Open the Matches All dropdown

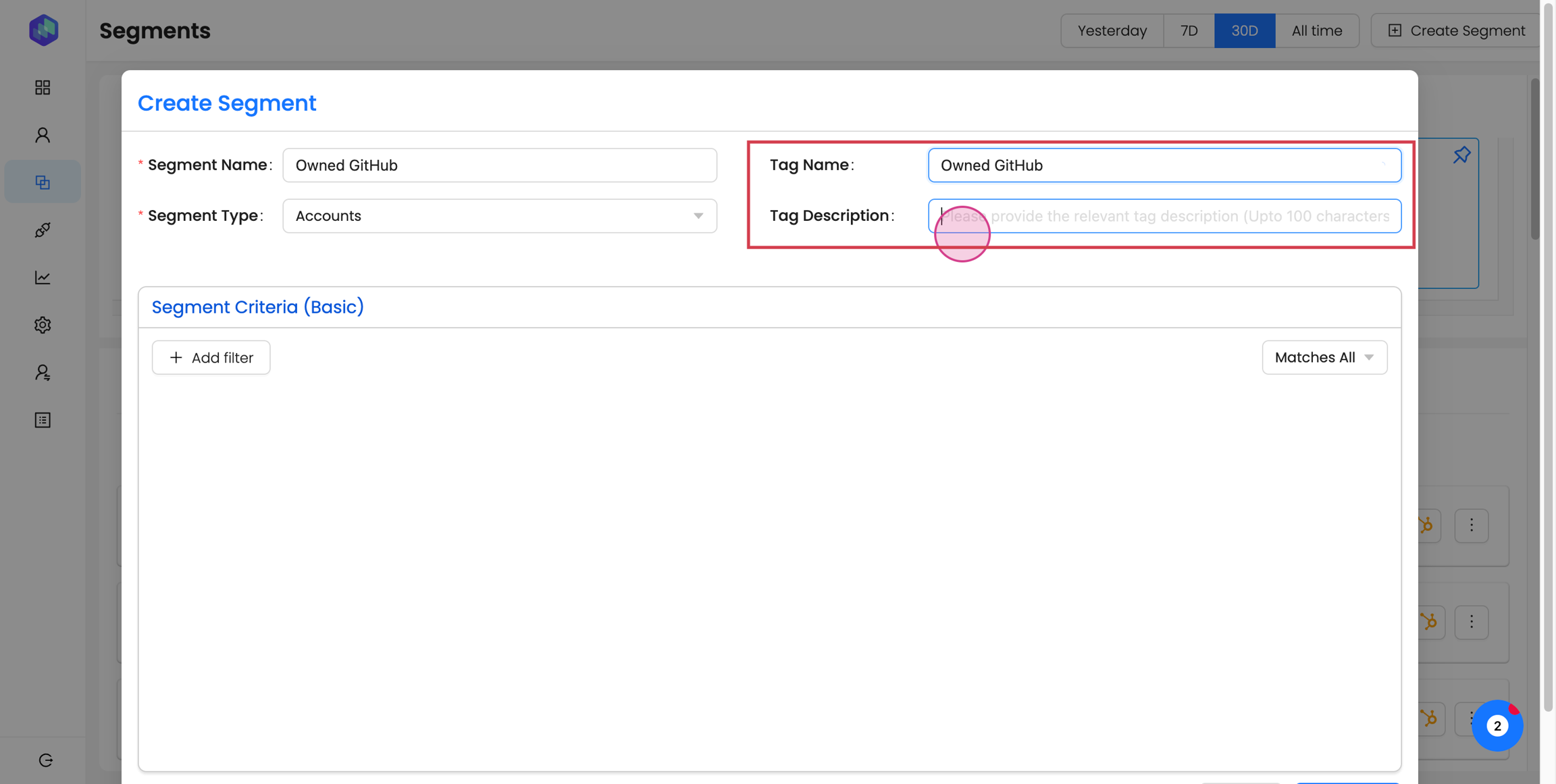click(x=1324, y=357)
